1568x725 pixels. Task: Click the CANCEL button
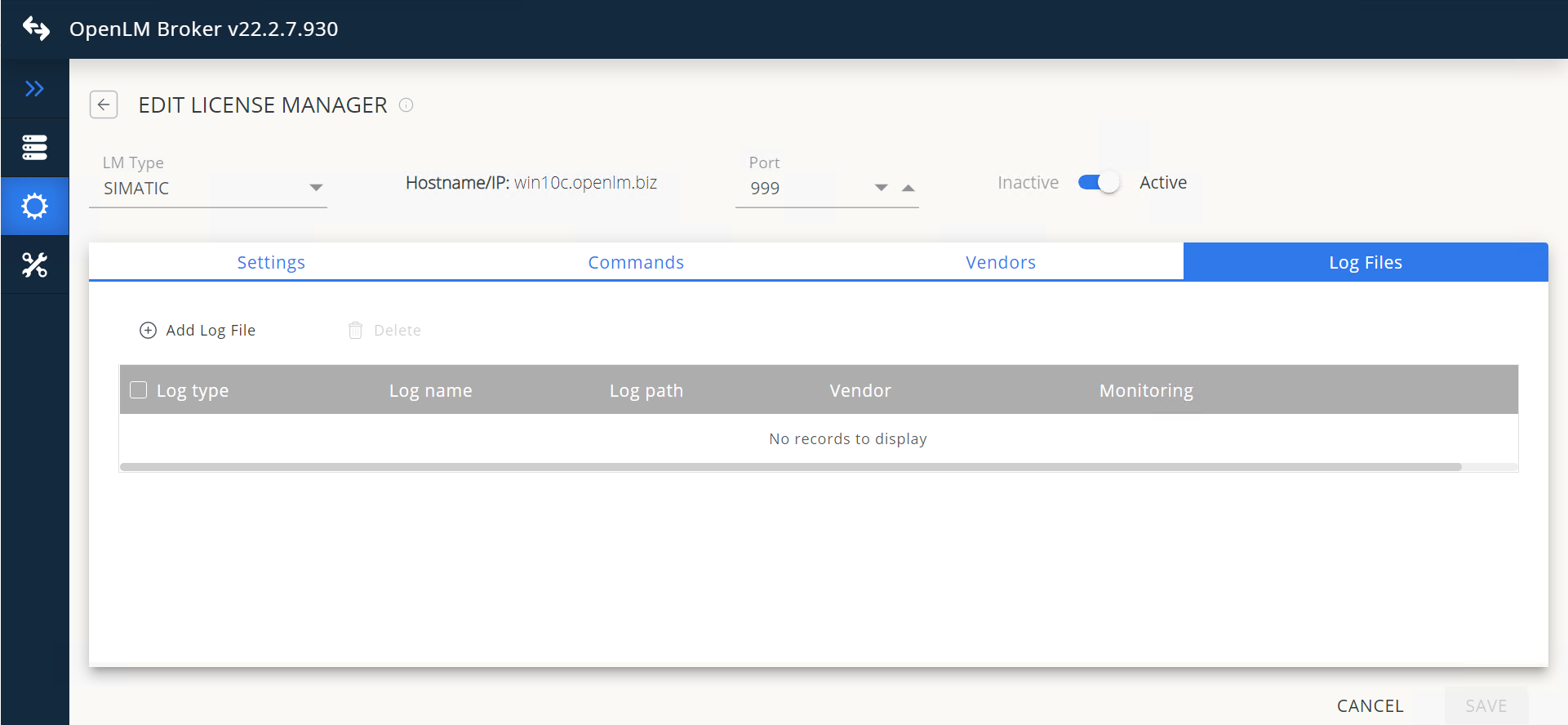(1370, 705)
